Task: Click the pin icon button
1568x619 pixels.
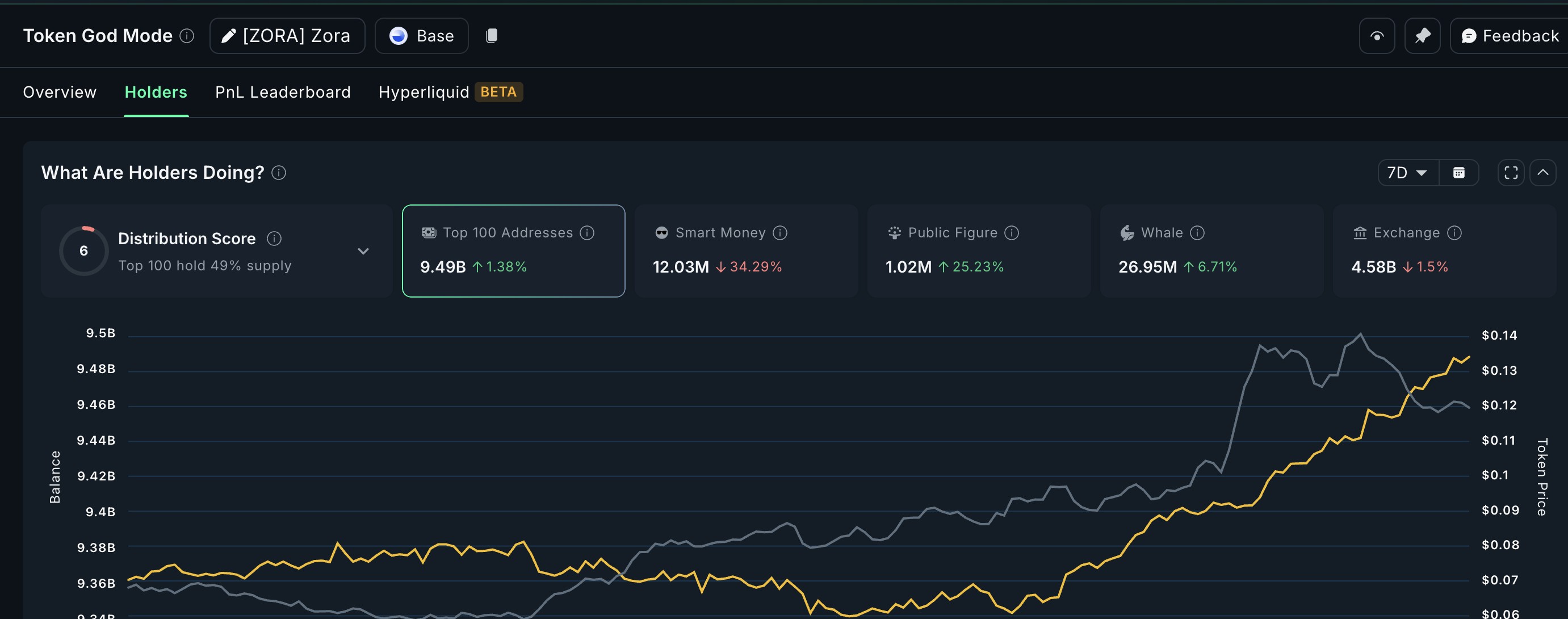Action: pos(1422,36)
